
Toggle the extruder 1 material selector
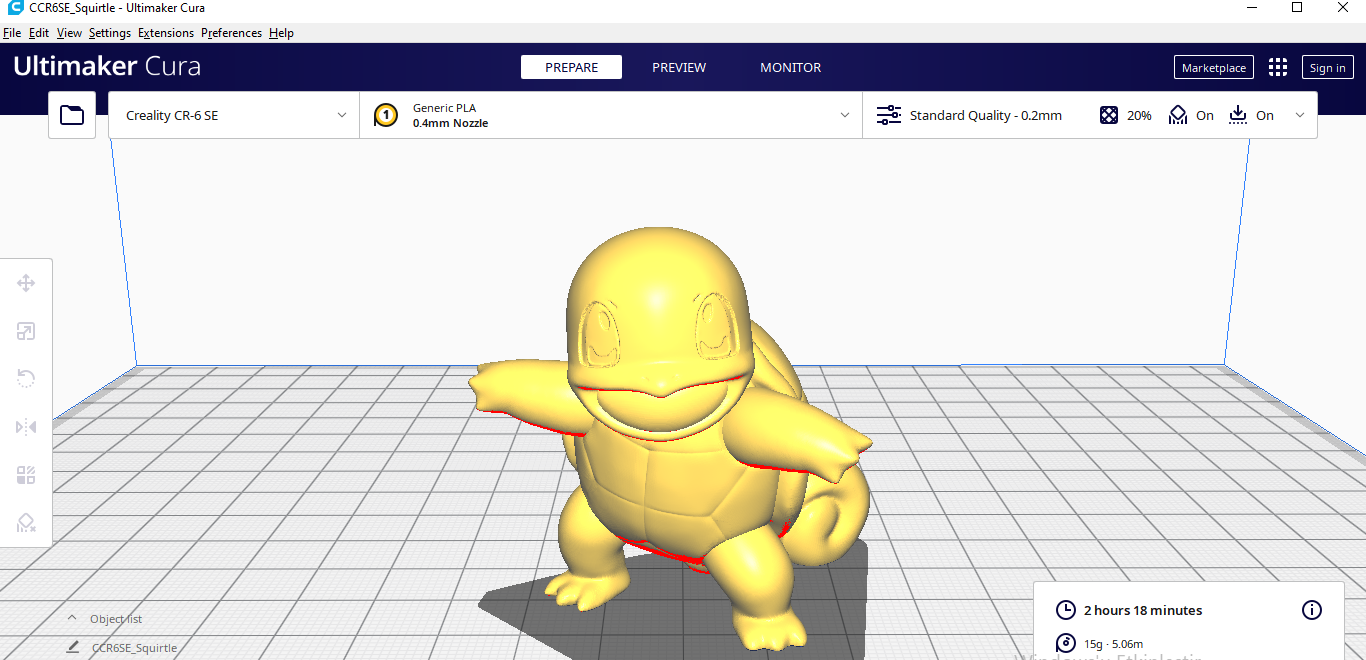coord(385,115)
